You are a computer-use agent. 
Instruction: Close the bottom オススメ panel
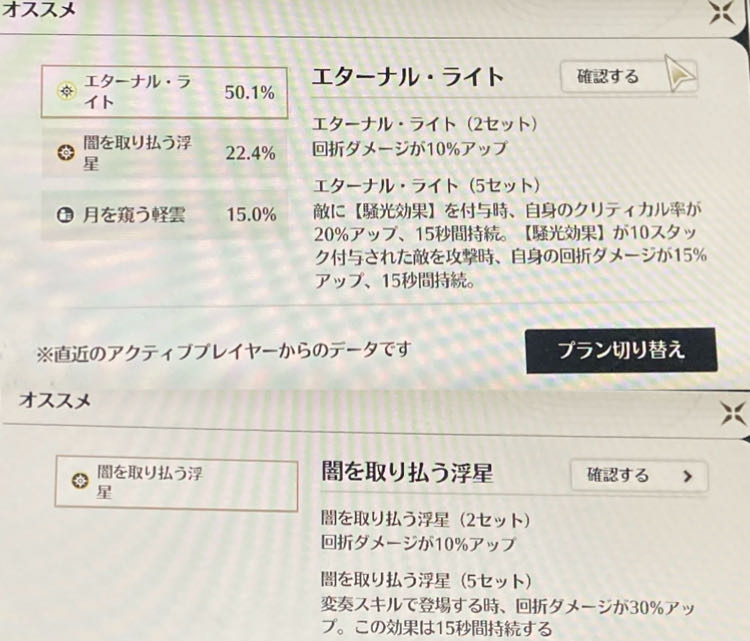pyautogui.click(x=731, y=413)
